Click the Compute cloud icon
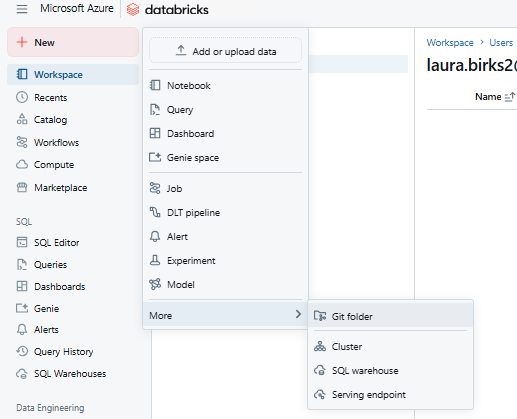Viewport: 517px width, 419px height. (22, 164)
